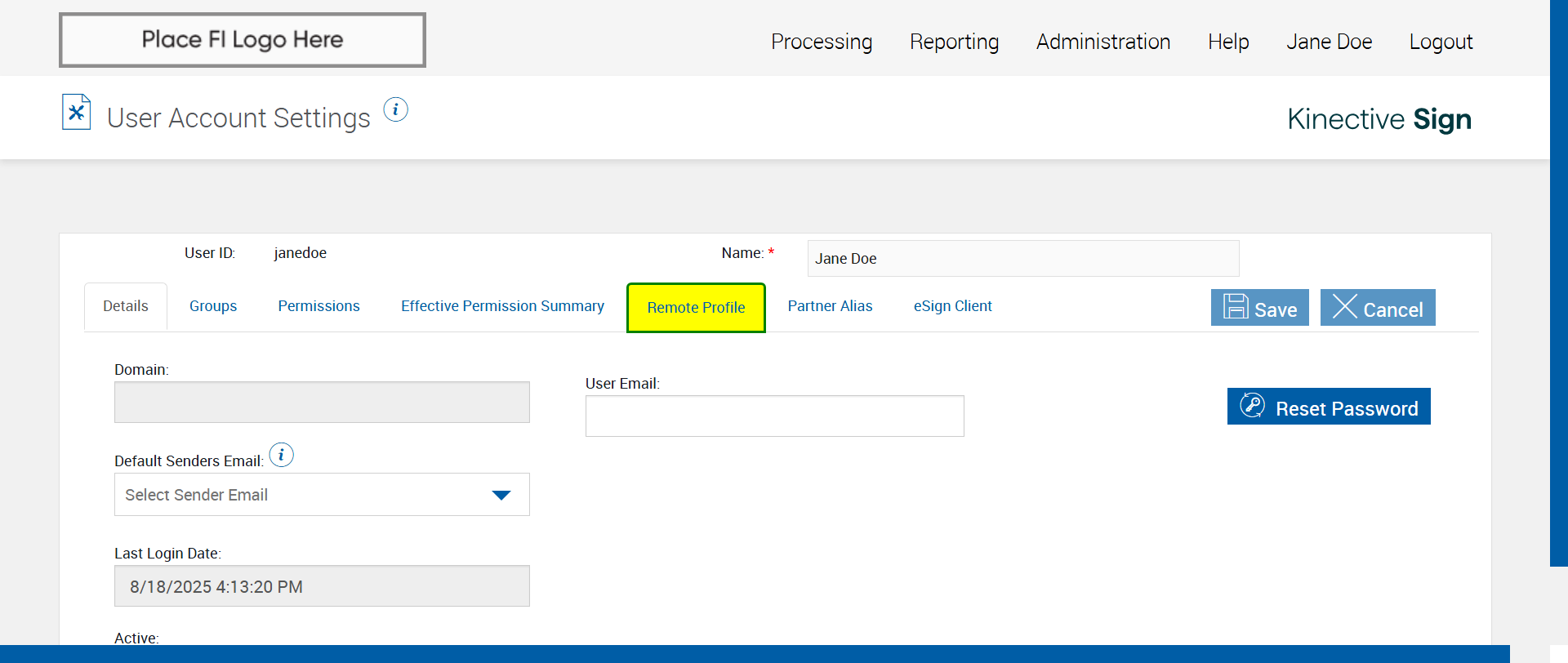Click info icon next to Default Senders Email
This screenshot has height=663, width=1568.
tap(281, 455)
